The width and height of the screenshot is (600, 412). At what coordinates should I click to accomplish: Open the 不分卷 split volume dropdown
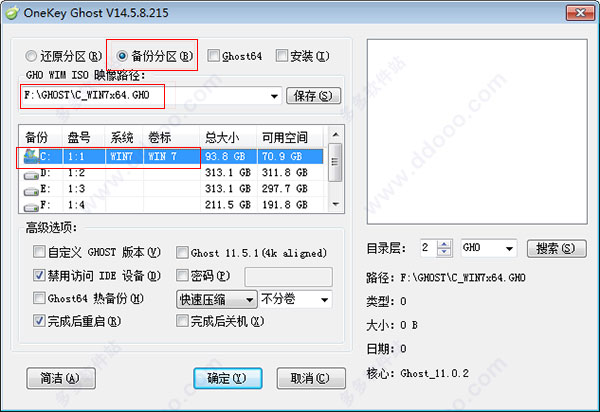[324, 299]
